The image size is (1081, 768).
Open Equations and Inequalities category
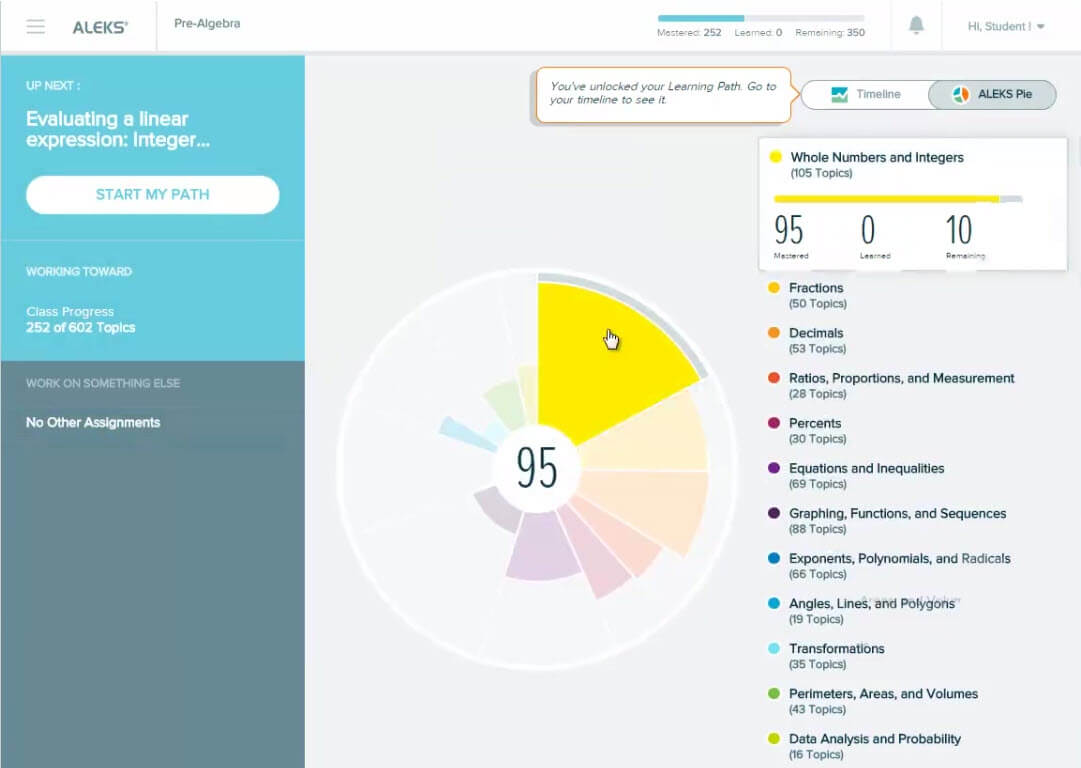coord(866,476)
